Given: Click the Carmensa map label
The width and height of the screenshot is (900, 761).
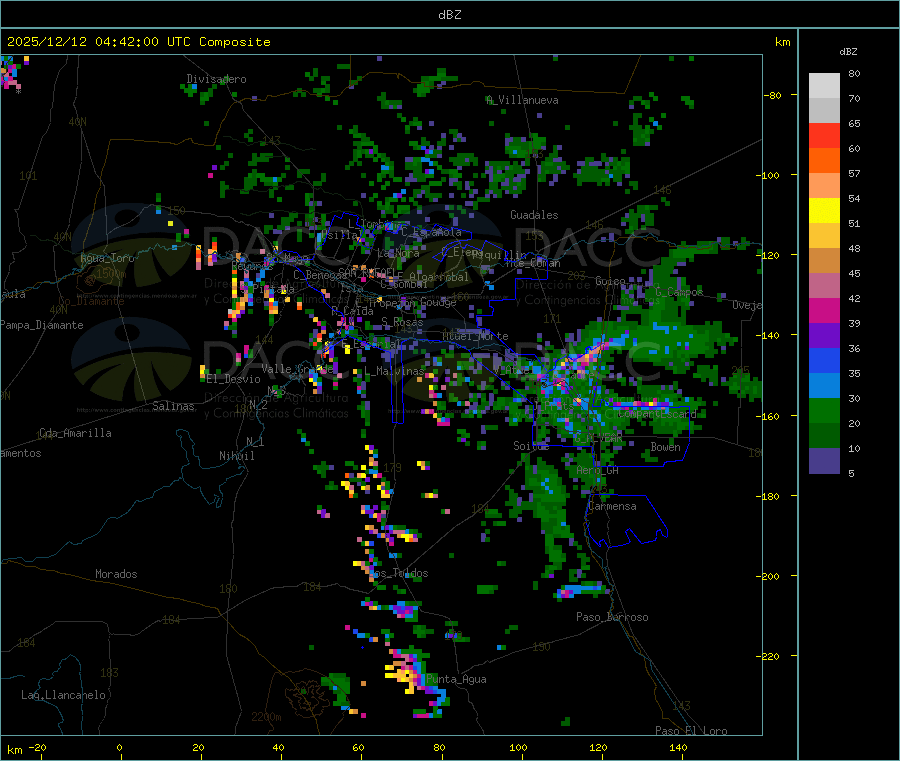Looking at the screenshot, I should coord(612,506).
